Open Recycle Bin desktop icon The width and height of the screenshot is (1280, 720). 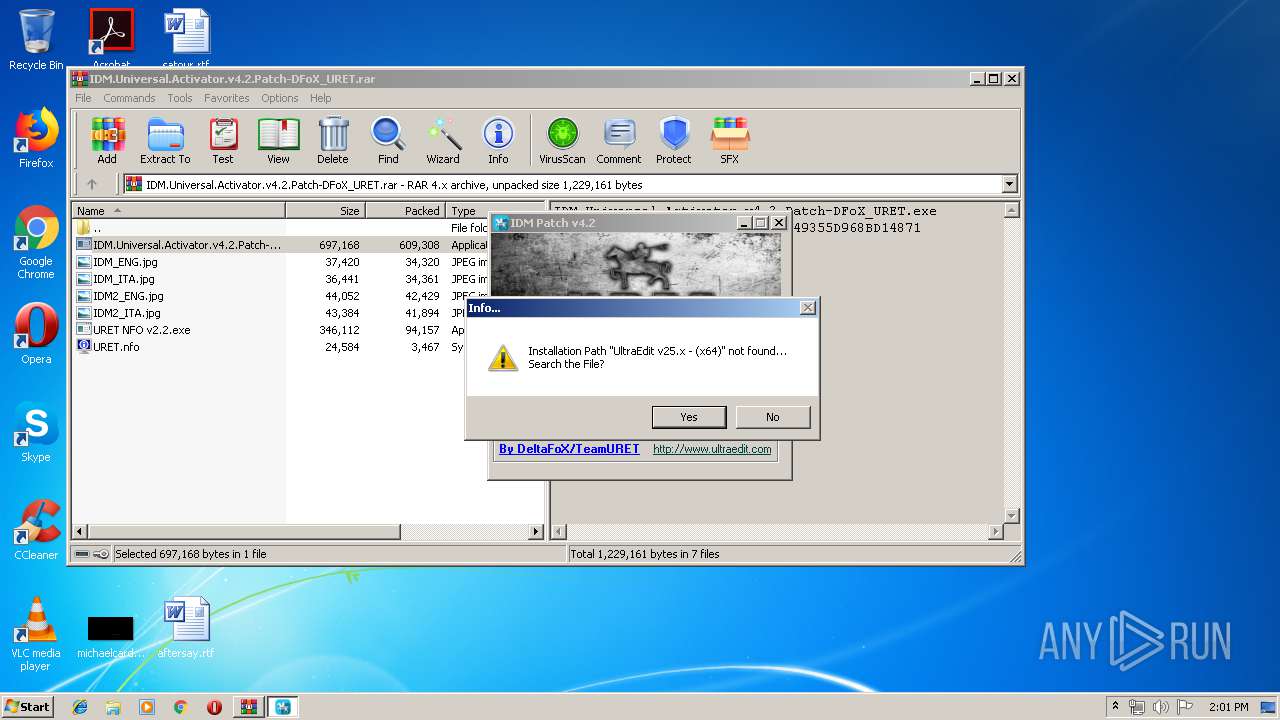(x=36, y=40)
